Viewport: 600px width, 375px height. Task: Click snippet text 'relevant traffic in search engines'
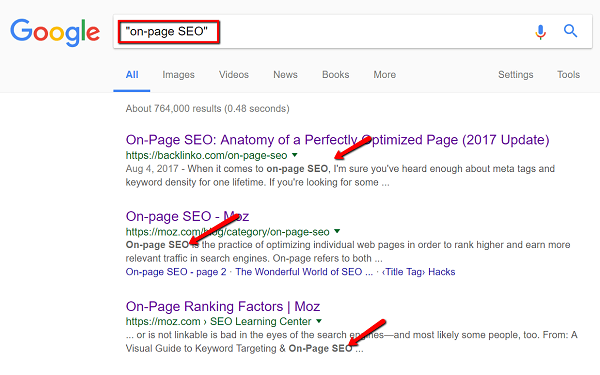point(198,259)
